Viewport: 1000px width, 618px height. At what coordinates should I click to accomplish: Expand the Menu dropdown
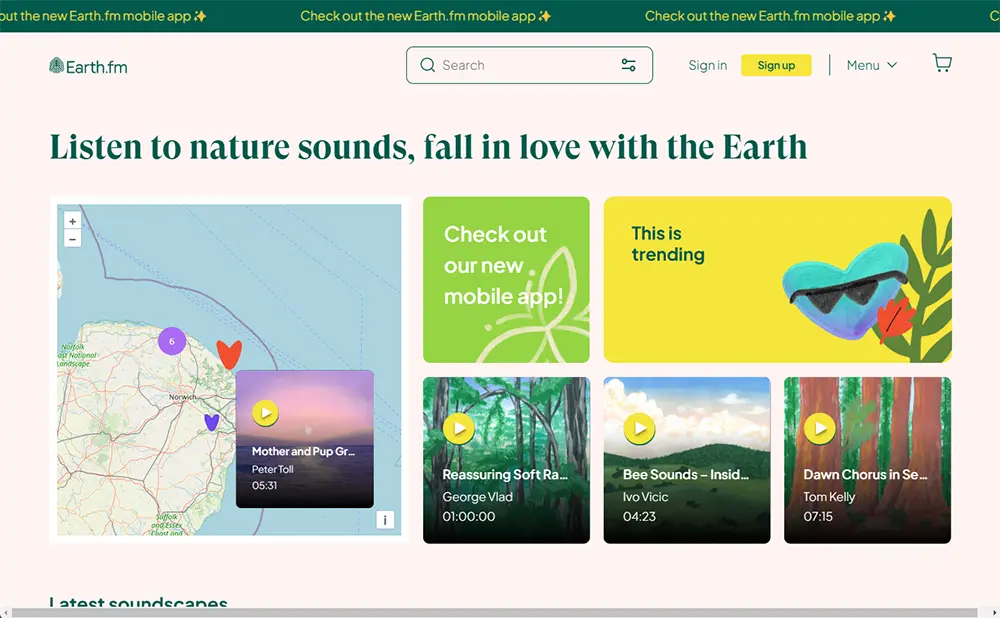pyautogui.click(x=871, y=65)
